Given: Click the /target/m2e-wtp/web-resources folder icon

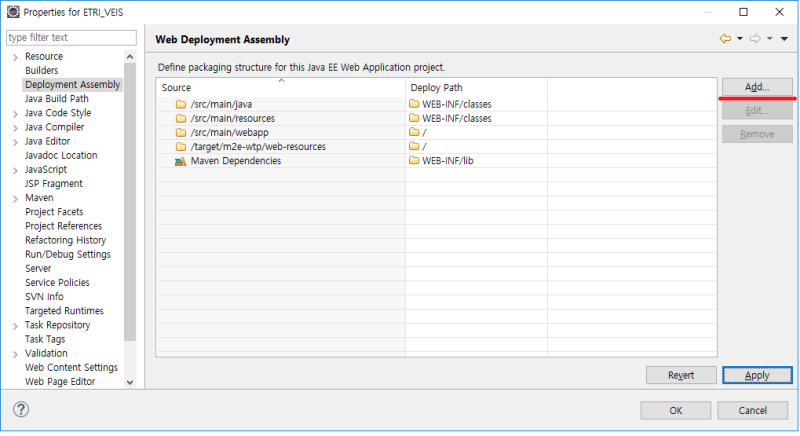Looking at the screenshot, I should [x=181, y=147].
